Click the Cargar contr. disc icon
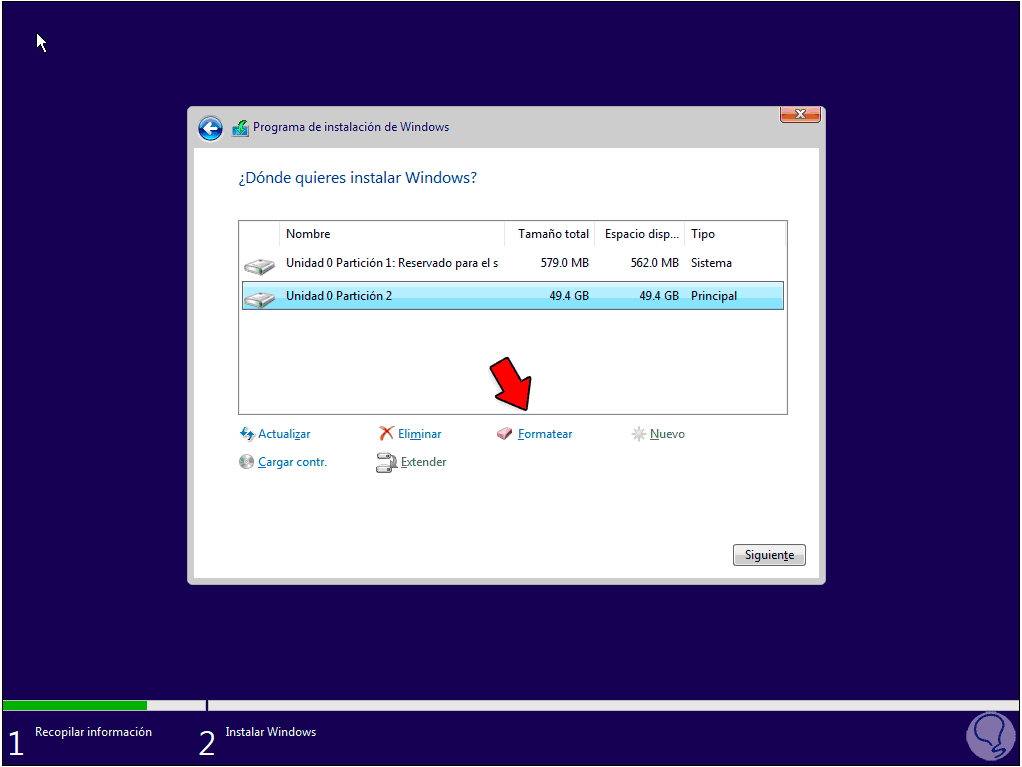Viewport: 1022px width, 767px height. coord(246,461)
